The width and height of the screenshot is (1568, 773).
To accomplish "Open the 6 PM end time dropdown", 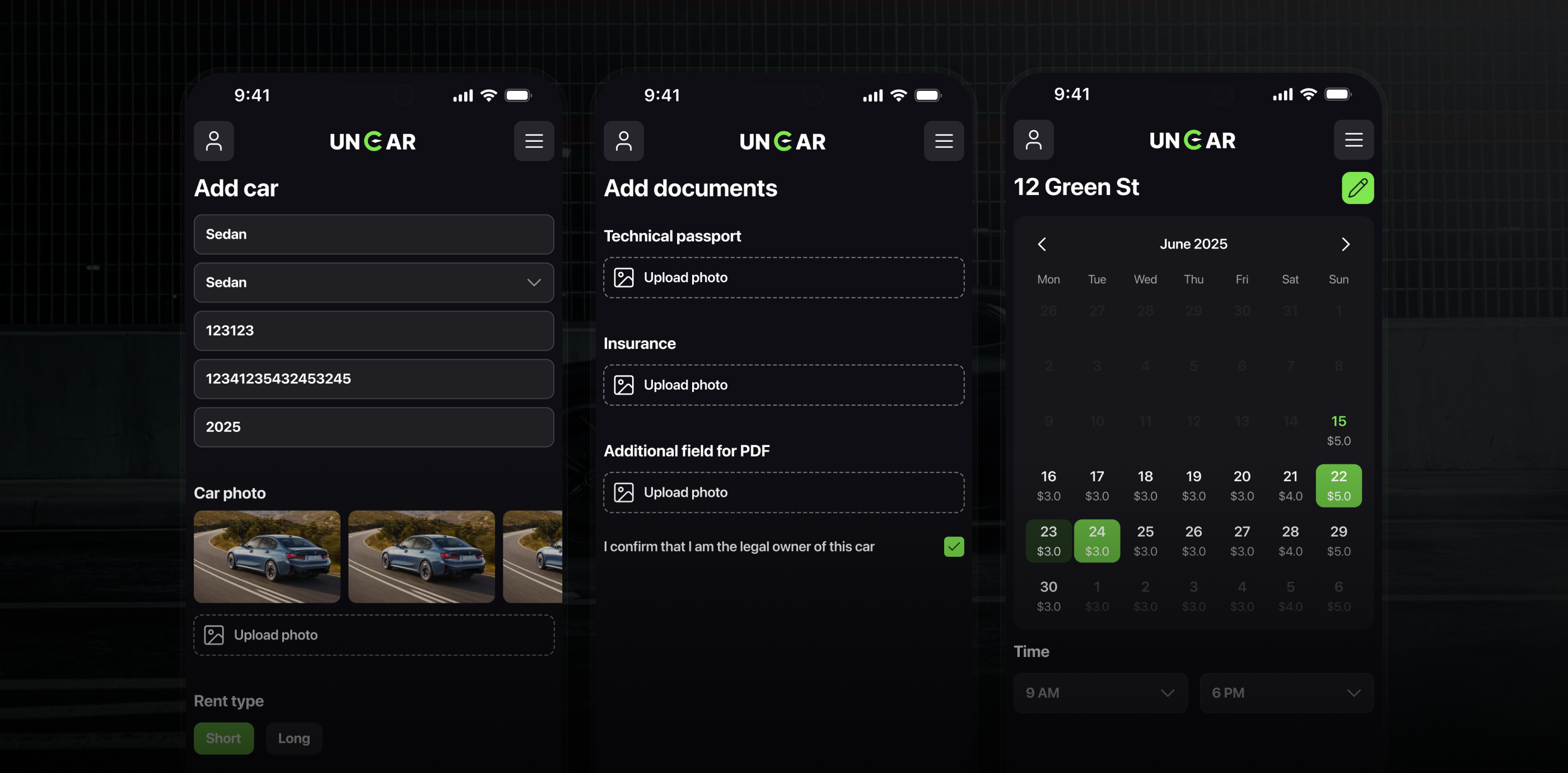I will point(1286,693).
